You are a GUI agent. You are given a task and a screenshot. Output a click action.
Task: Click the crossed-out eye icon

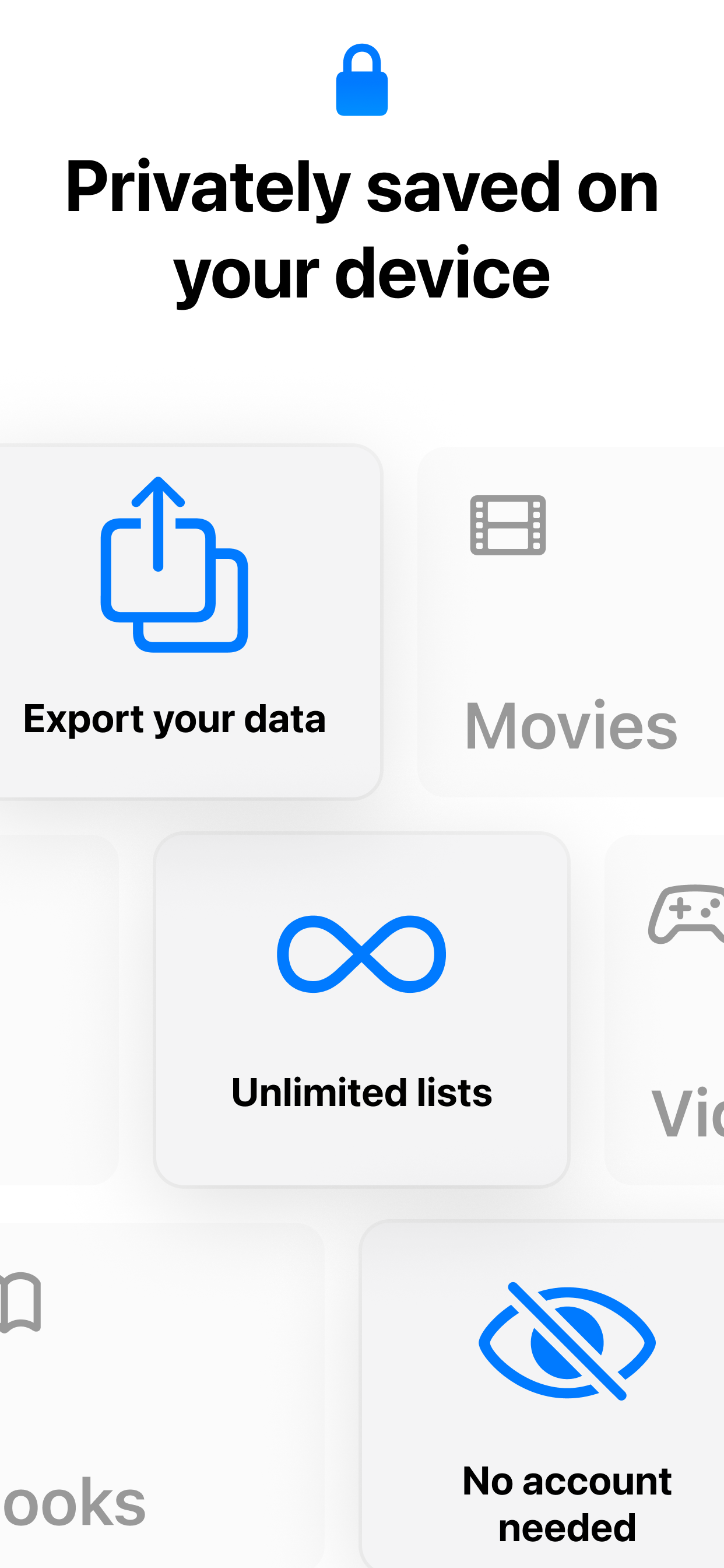pyautogui.click(x=567, y=1341)
